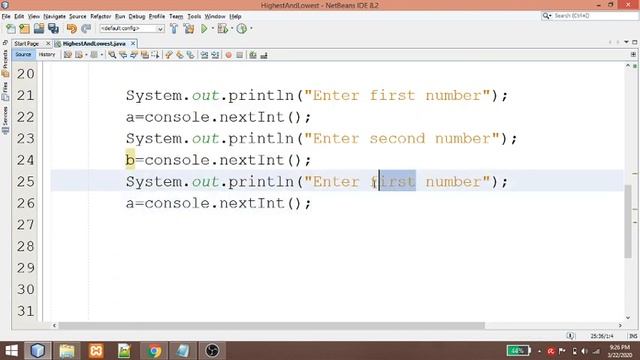Click in the Search (Ctrl+I) field

pos(595,16)
